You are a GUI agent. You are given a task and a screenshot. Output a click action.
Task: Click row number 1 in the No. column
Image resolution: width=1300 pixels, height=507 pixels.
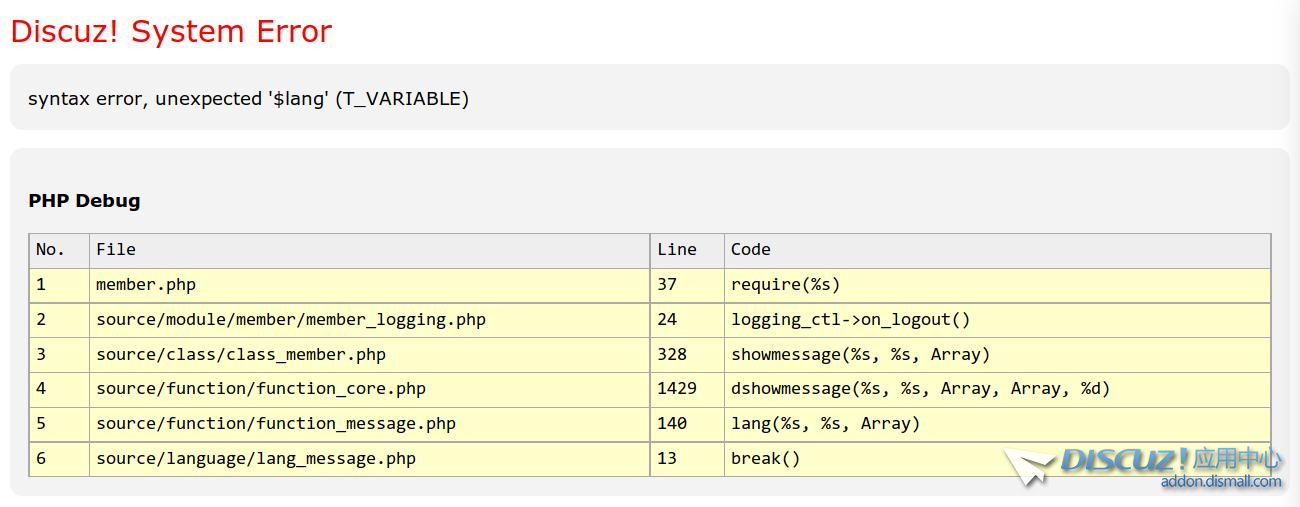(x=41, y=285)
